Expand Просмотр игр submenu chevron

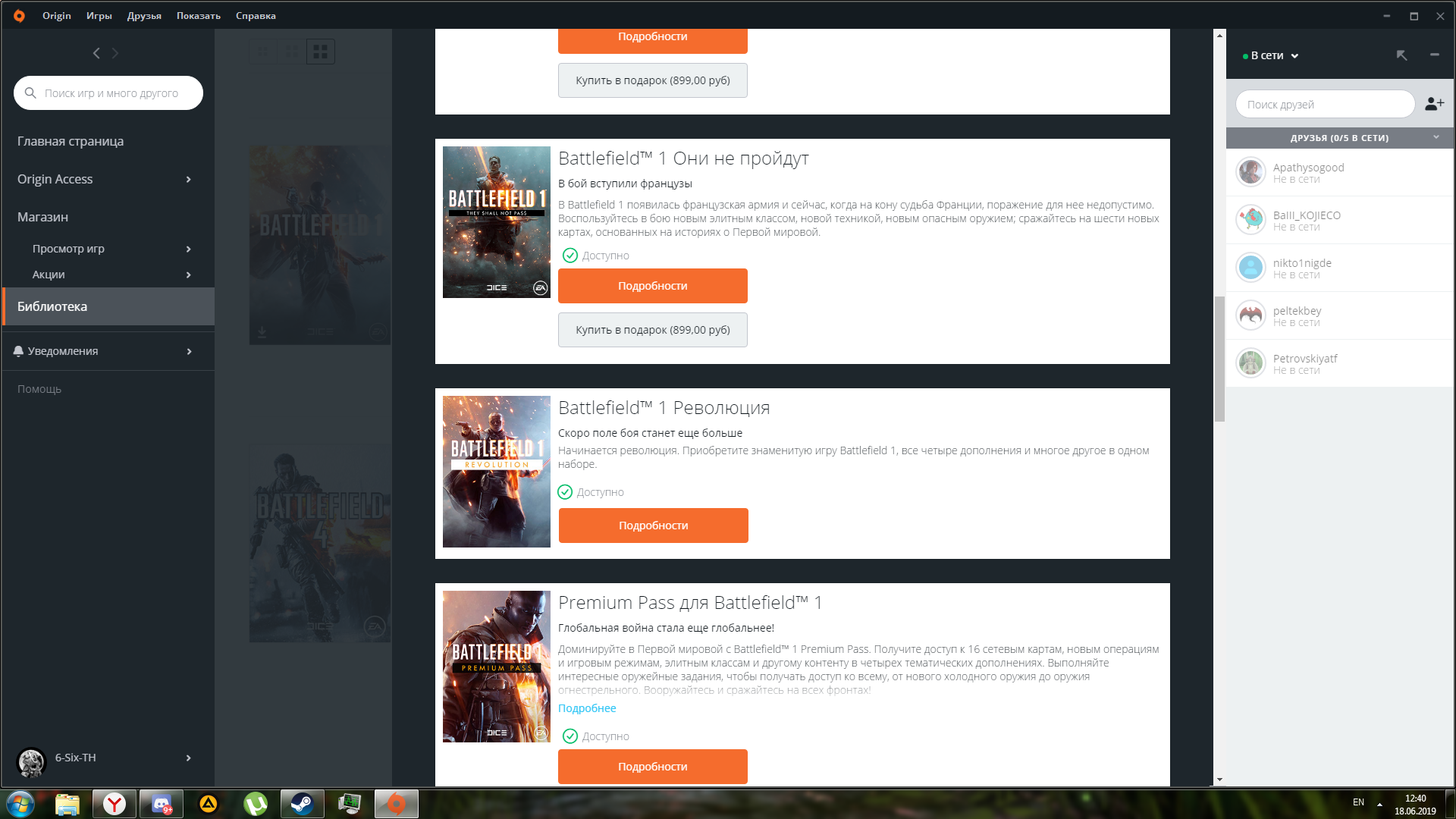[x=189, y=249]
